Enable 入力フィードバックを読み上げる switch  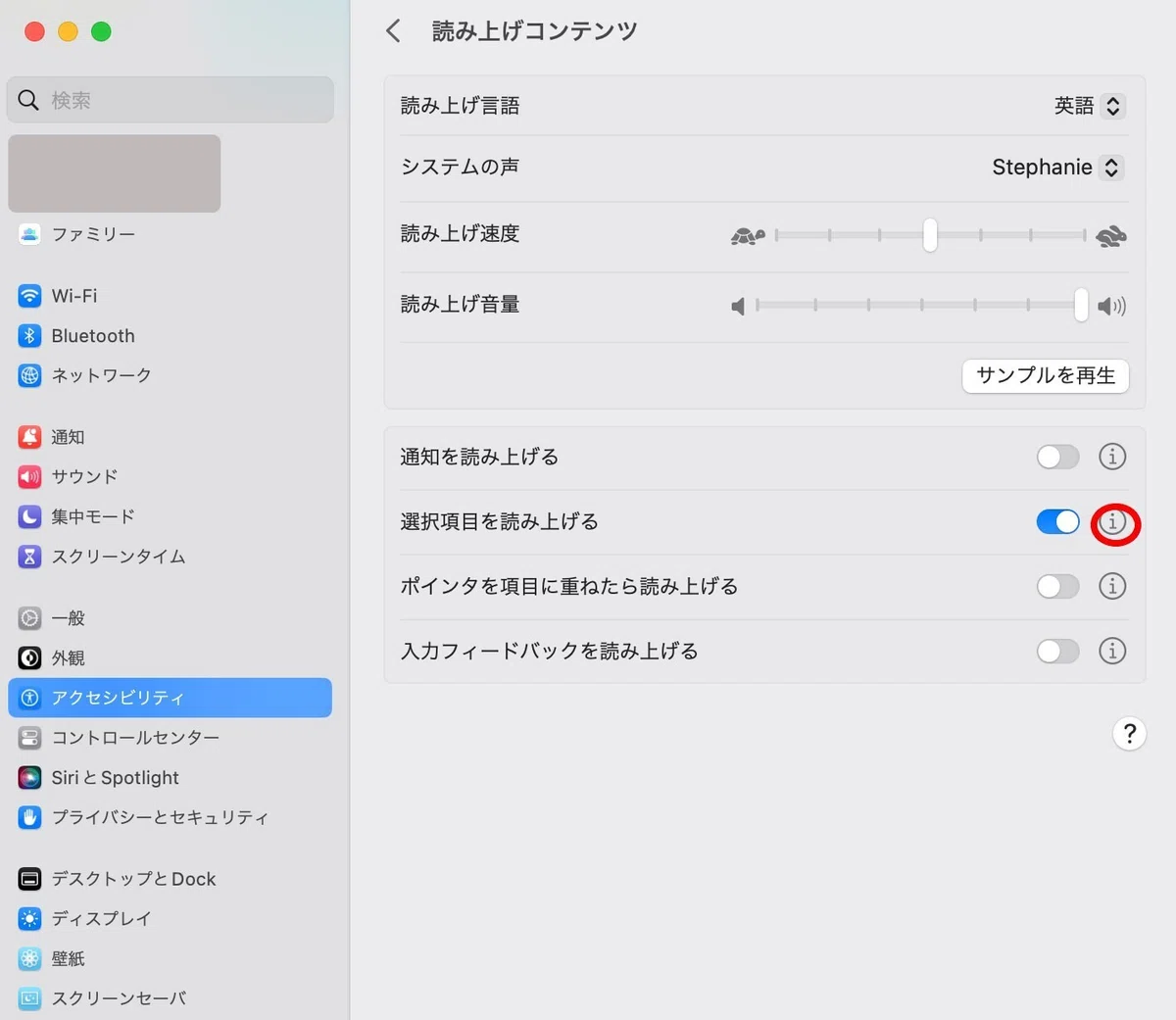tap(1058, 651)
